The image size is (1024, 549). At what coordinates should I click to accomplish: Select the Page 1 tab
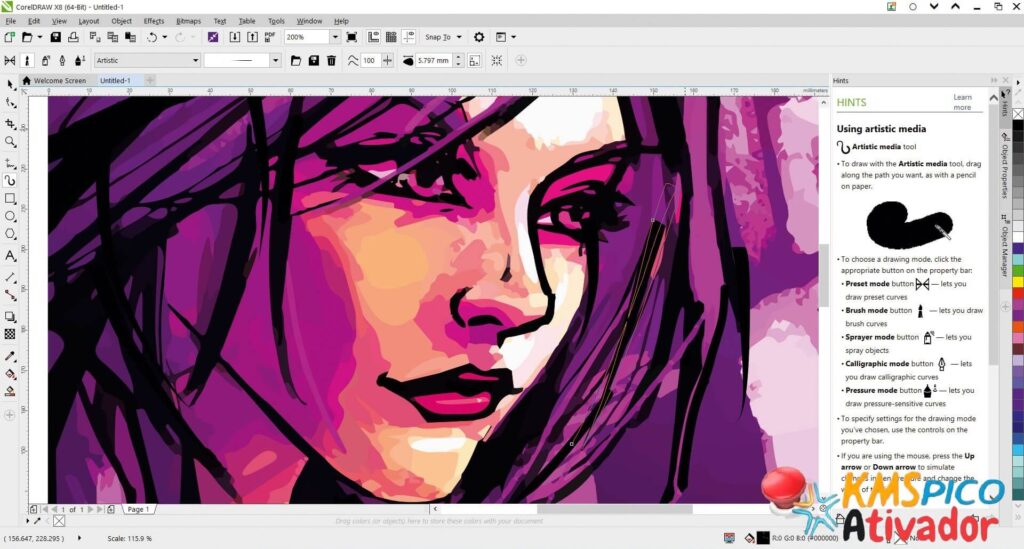138,509
